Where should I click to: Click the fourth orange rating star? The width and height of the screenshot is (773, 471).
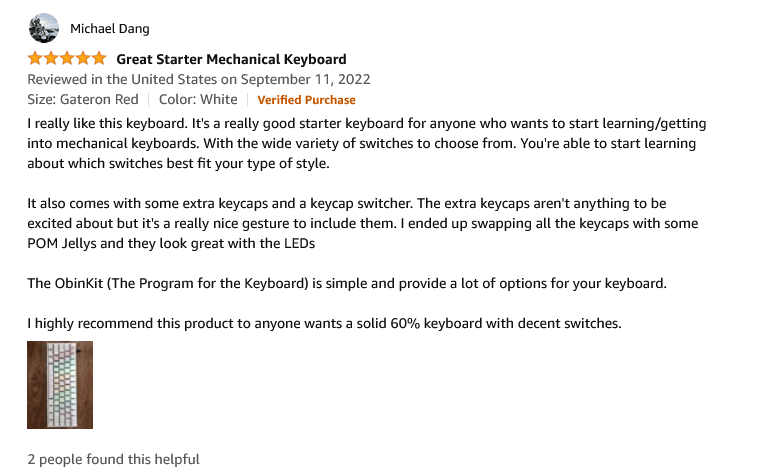(x=83, y=58)
